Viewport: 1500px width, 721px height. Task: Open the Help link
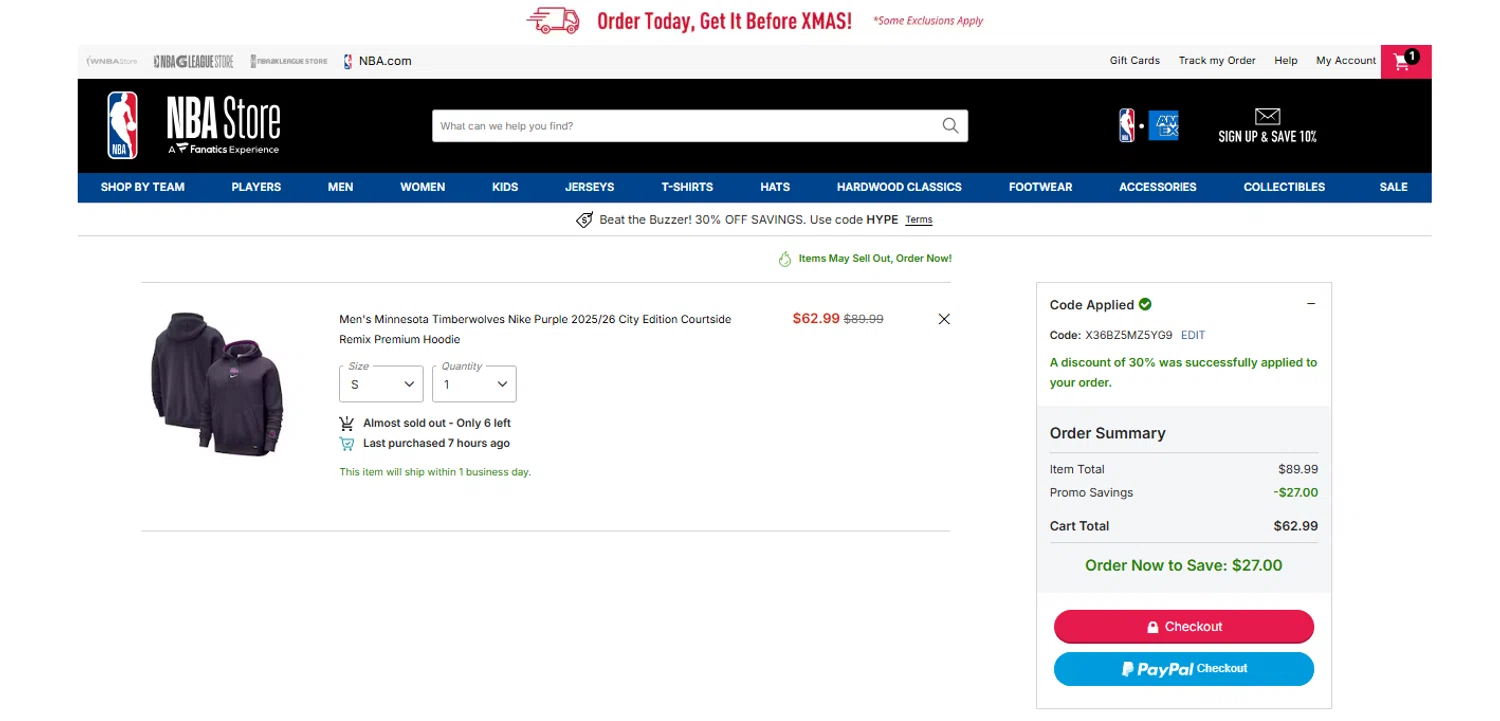(x=1286, y=61)
